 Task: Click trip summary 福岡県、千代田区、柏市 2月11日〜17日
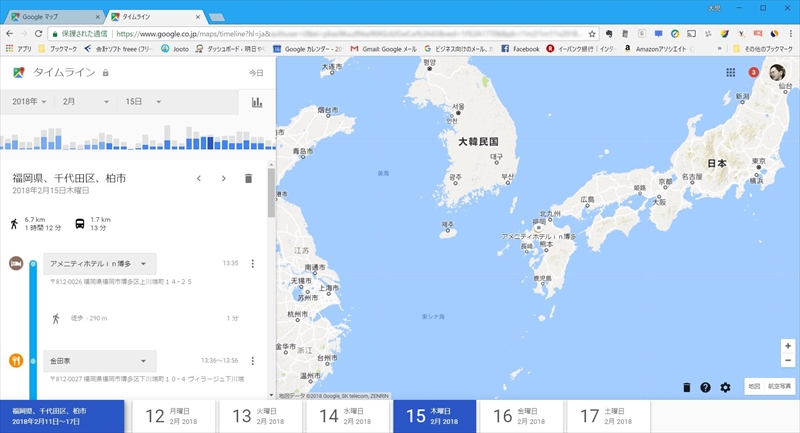(x=62, y=417)
